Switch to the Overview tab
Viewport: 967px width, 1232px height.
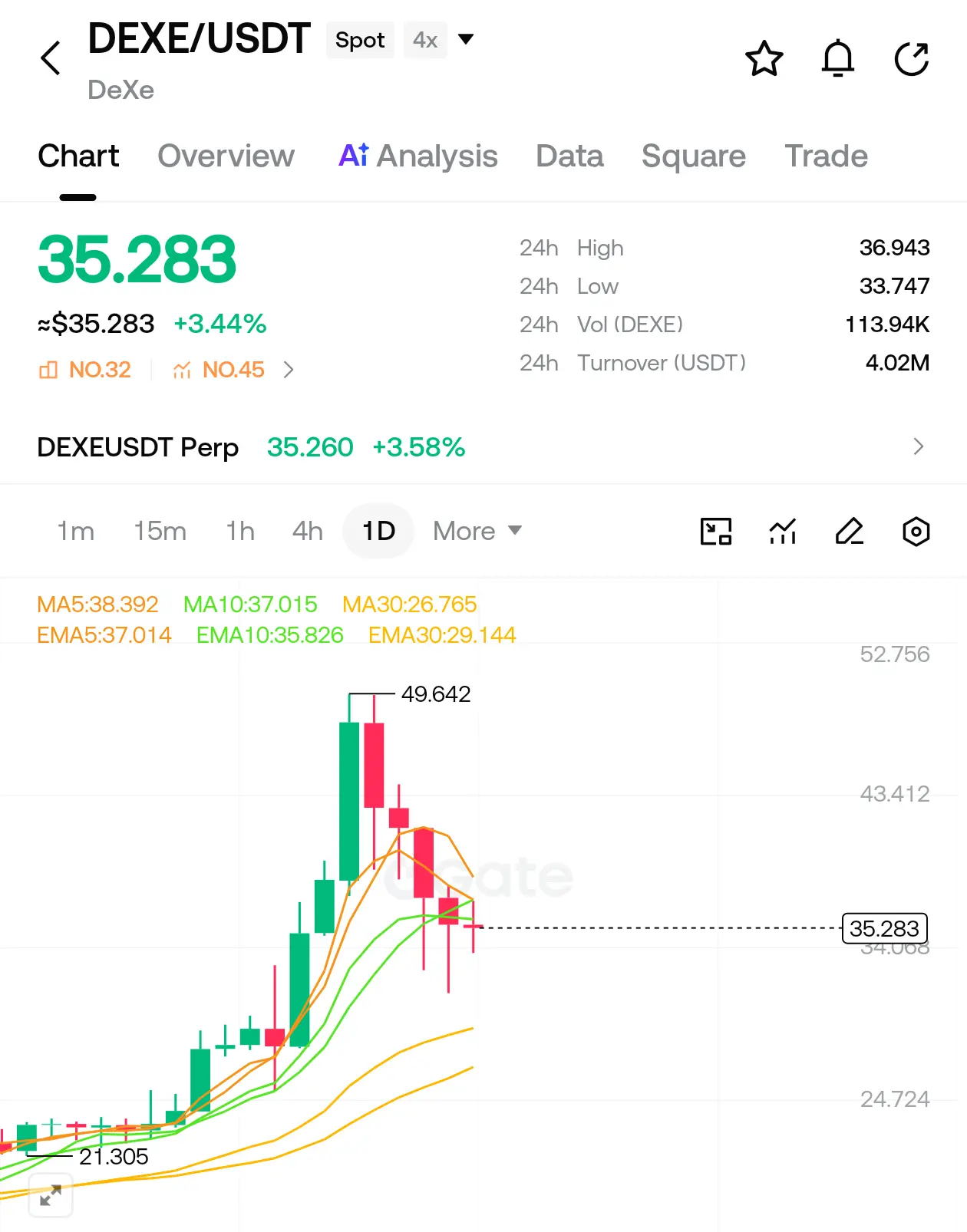tap(226, 156)
